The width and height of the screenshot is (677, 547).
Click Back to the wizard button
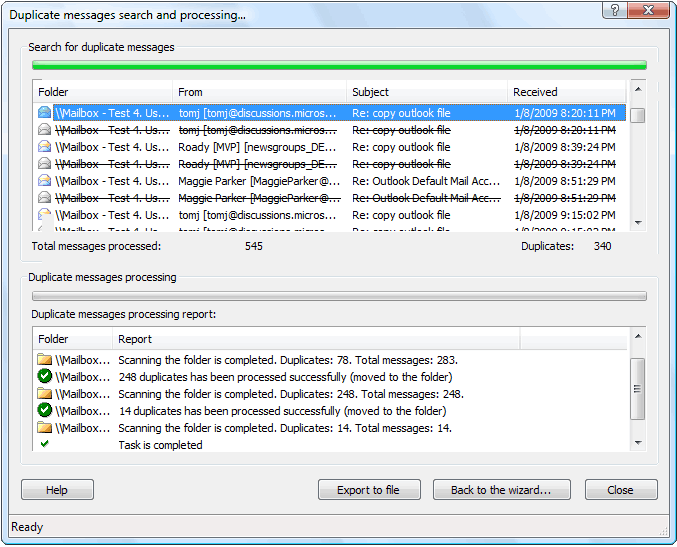click(502, 490)
